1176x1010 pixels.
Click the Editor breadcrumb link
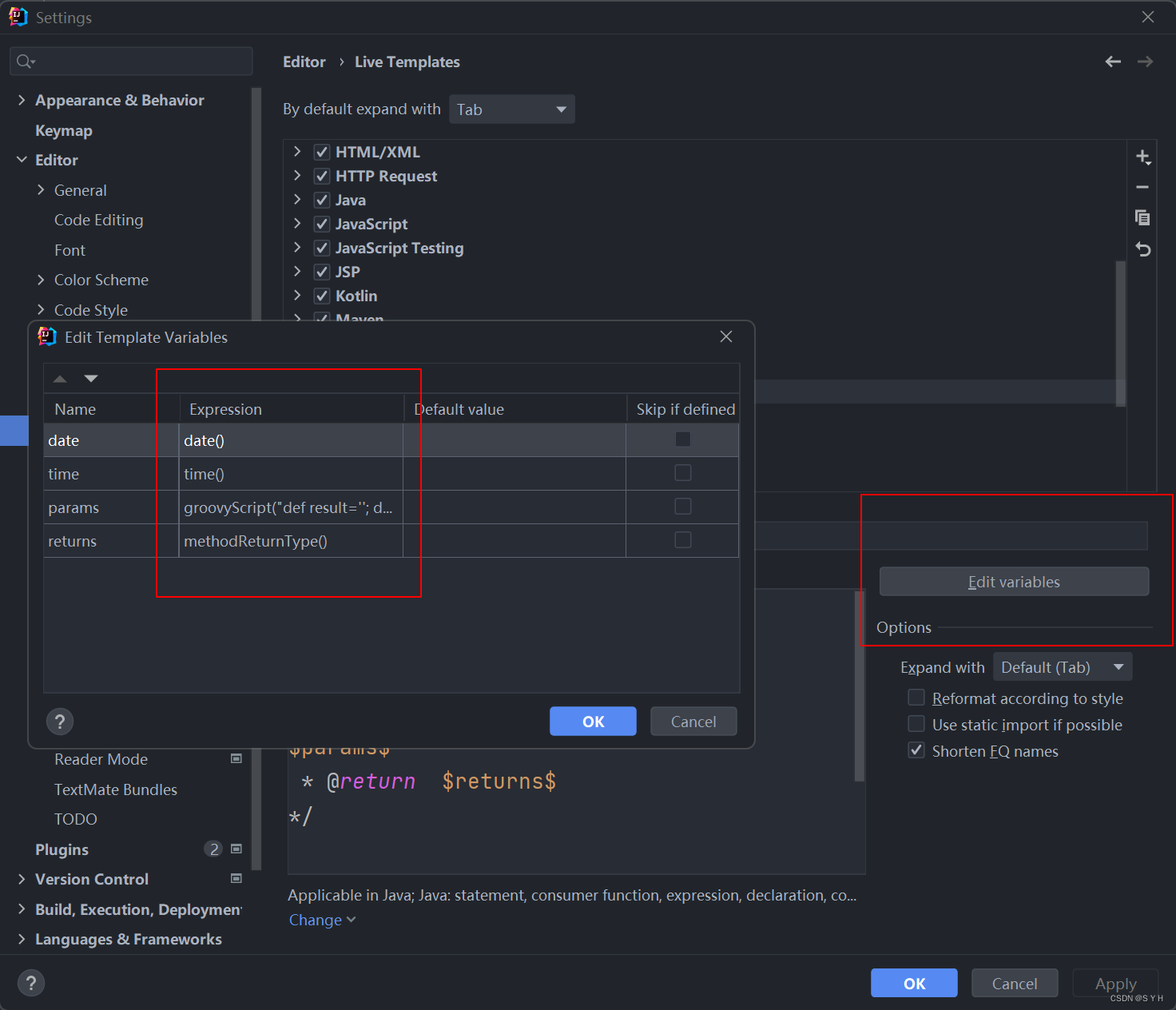(x=304, y=62)
